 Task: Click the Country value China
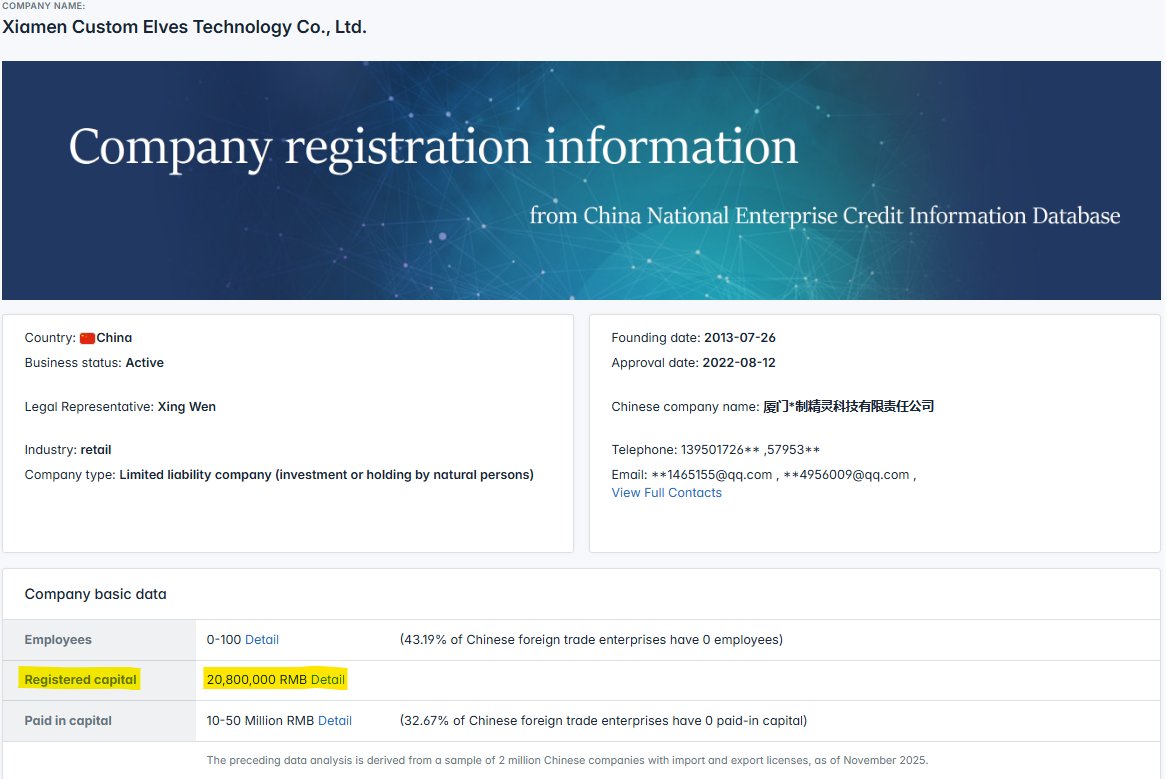(x=114, y=338)
